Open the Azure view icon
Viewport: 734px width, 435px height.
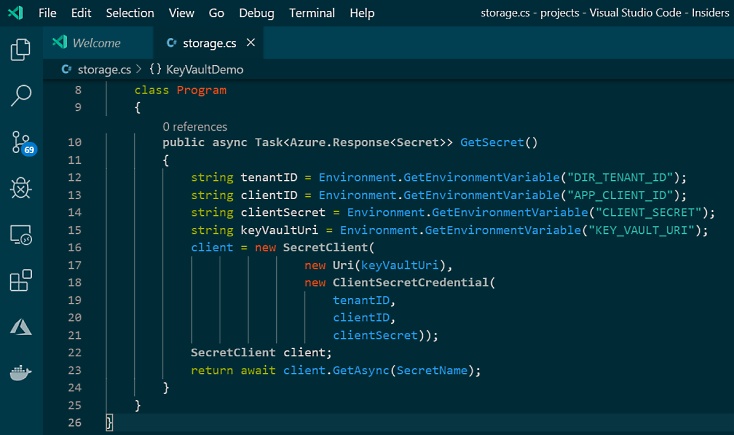click(20, 327)
